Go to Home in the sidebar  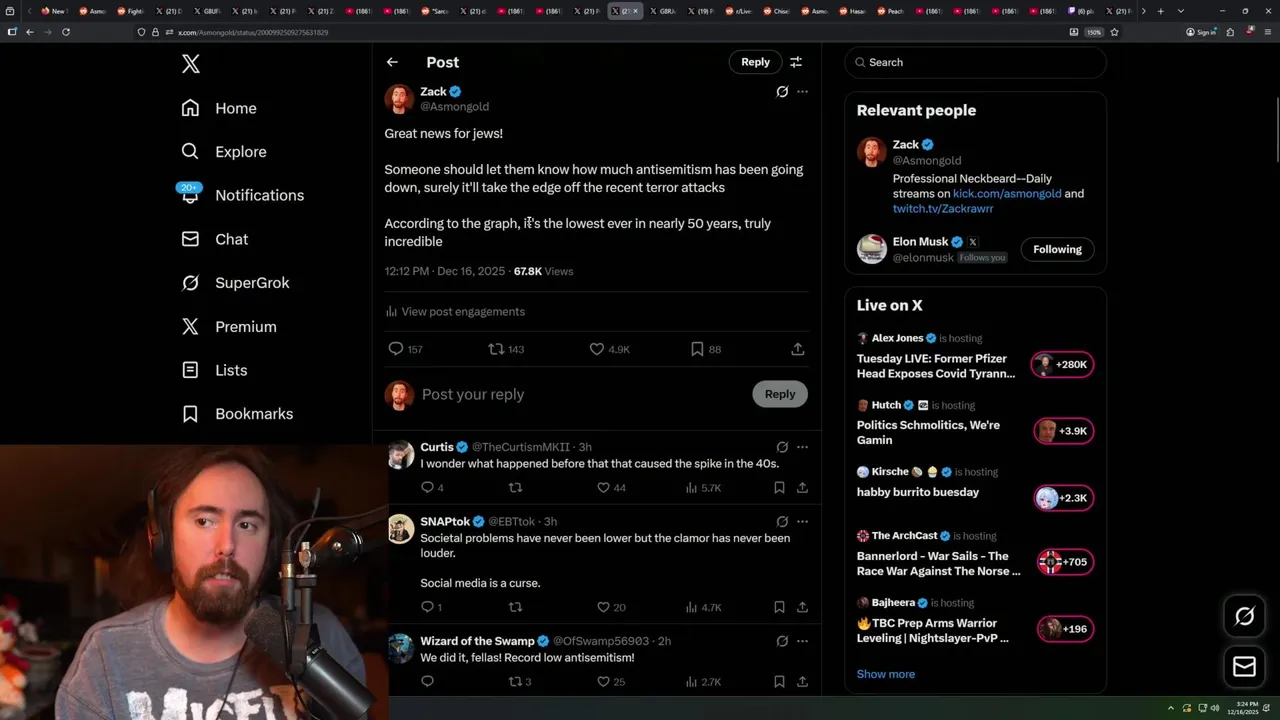tap(220, 108)
